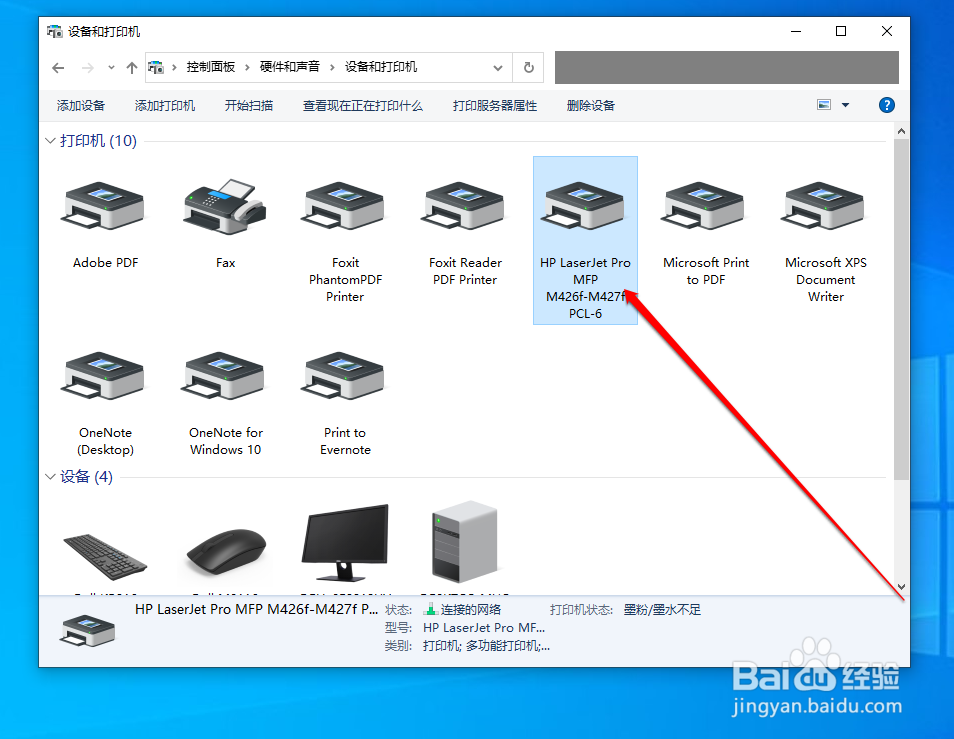Click the 型号 value HP LaserJet Pro MF...
This screenshot has height=739, width=954.
click(484, 628)
